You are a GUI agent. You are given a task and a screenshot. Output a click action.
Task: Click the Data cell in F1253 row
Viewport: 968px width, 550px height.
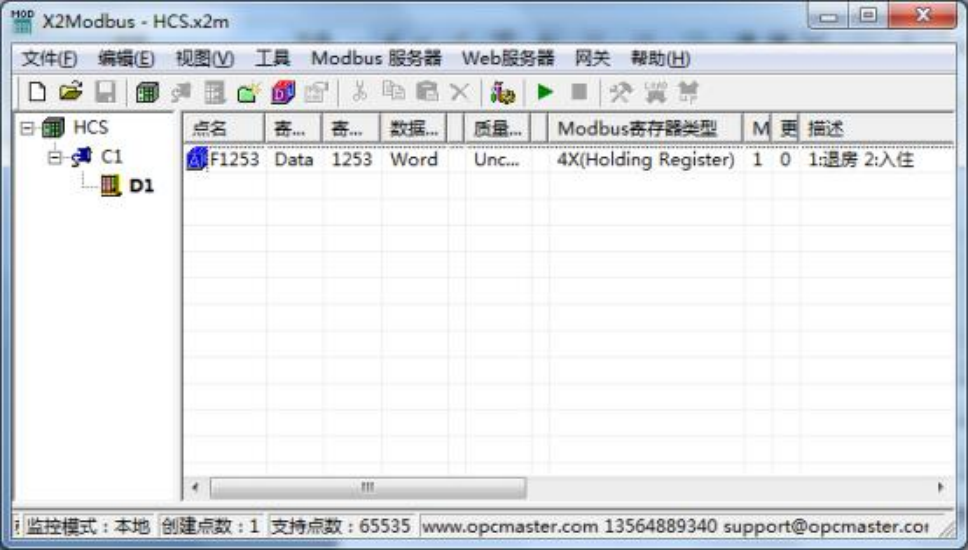tap(294, 159)
